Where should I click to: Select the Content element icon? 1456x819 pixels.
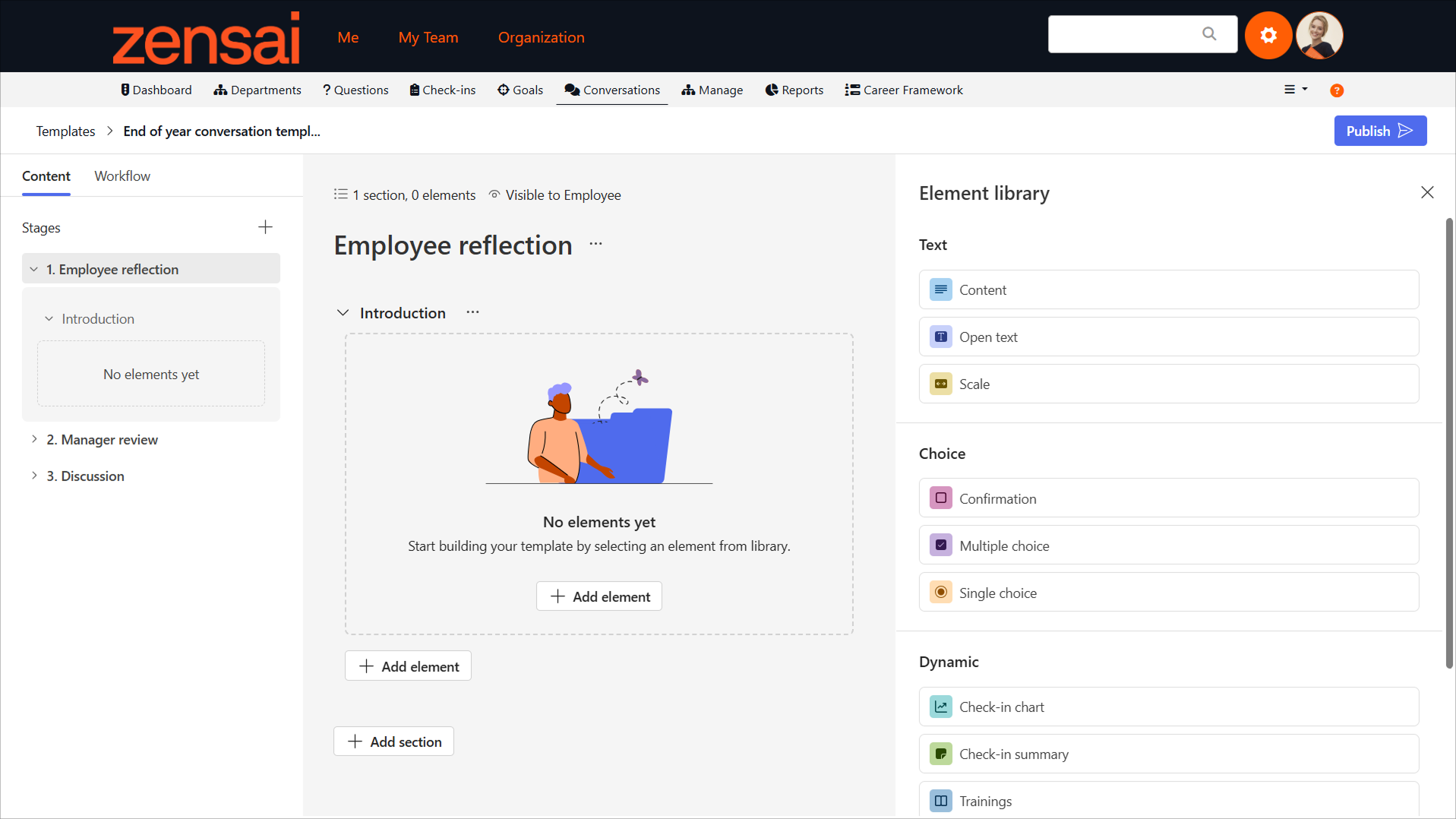(941, 289)
